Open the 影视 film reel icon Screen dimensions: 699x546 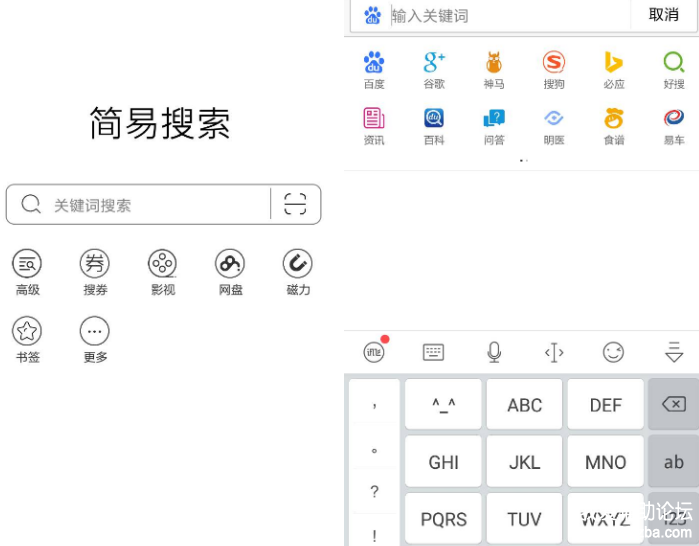pyautogui.click(x=162, y=263)
